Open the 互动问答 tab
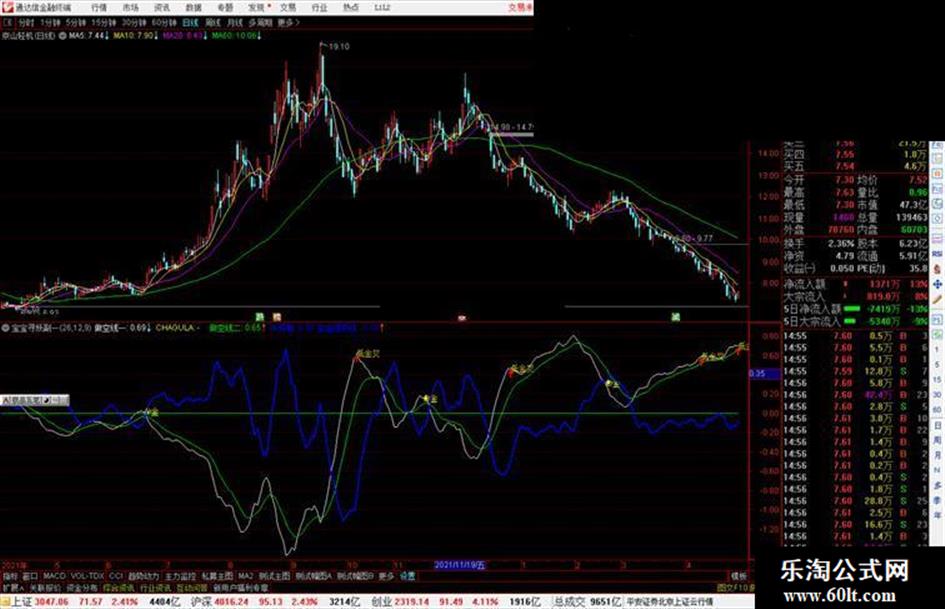The image size is (945, 609). click(x=192, y=587)
